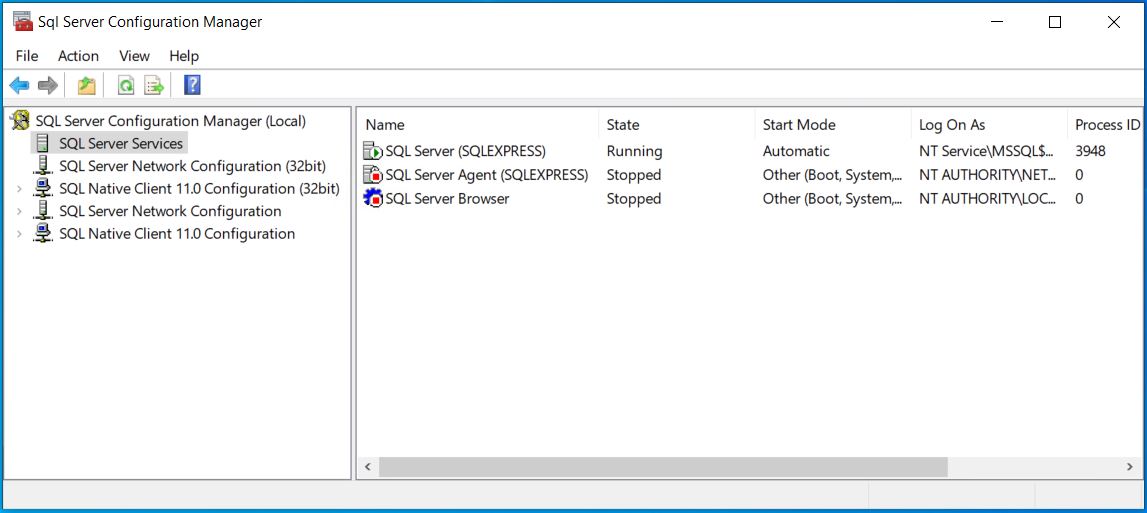Image resolution: width=1147 pixels, height=513 pixels.
Task: Select the SQL Server Browser service icon
Action: pyautogui.click(x=372, y=198)
